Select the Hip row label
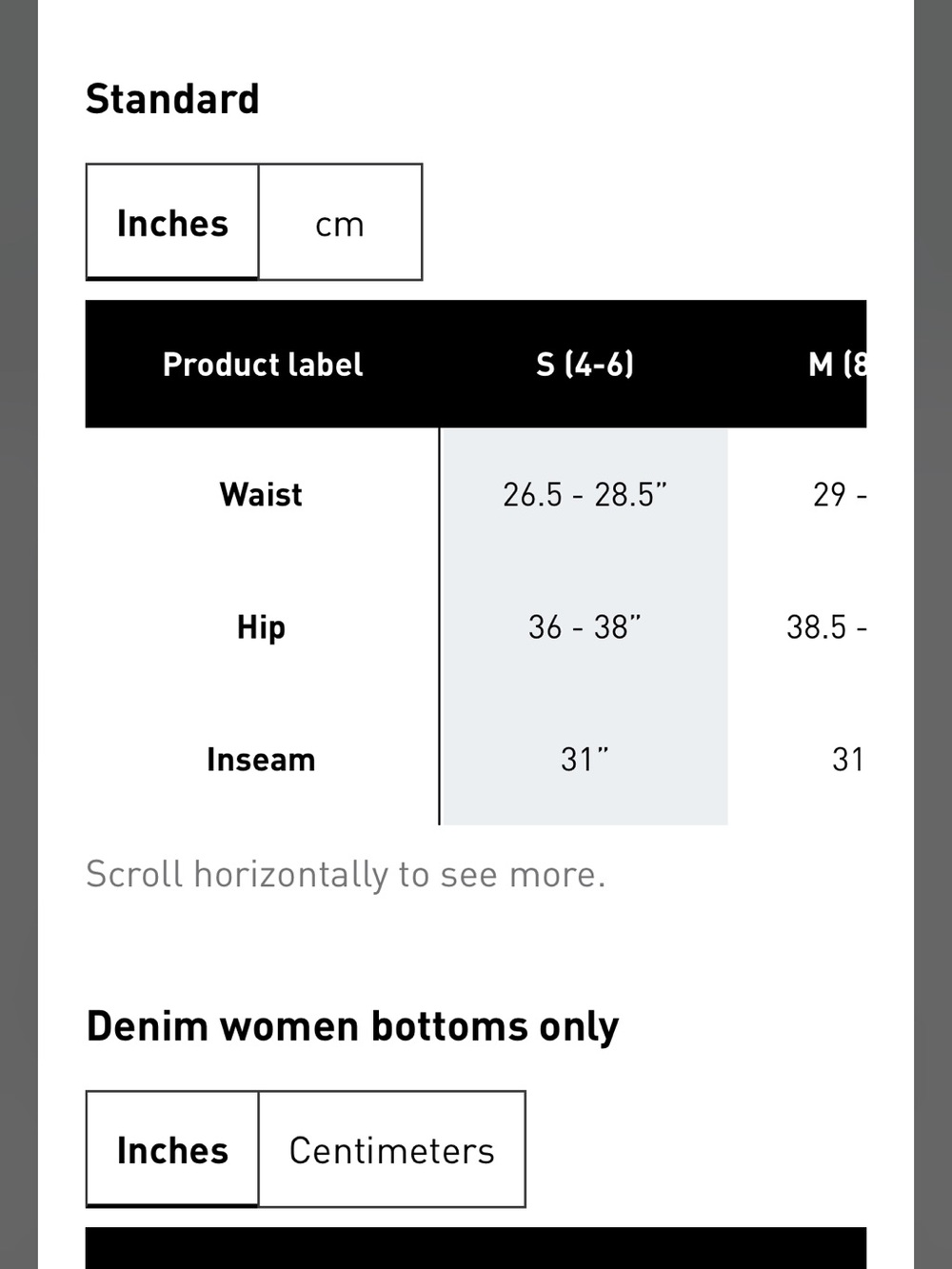Viewport: 952px width, 1269px height. (261, 627)
